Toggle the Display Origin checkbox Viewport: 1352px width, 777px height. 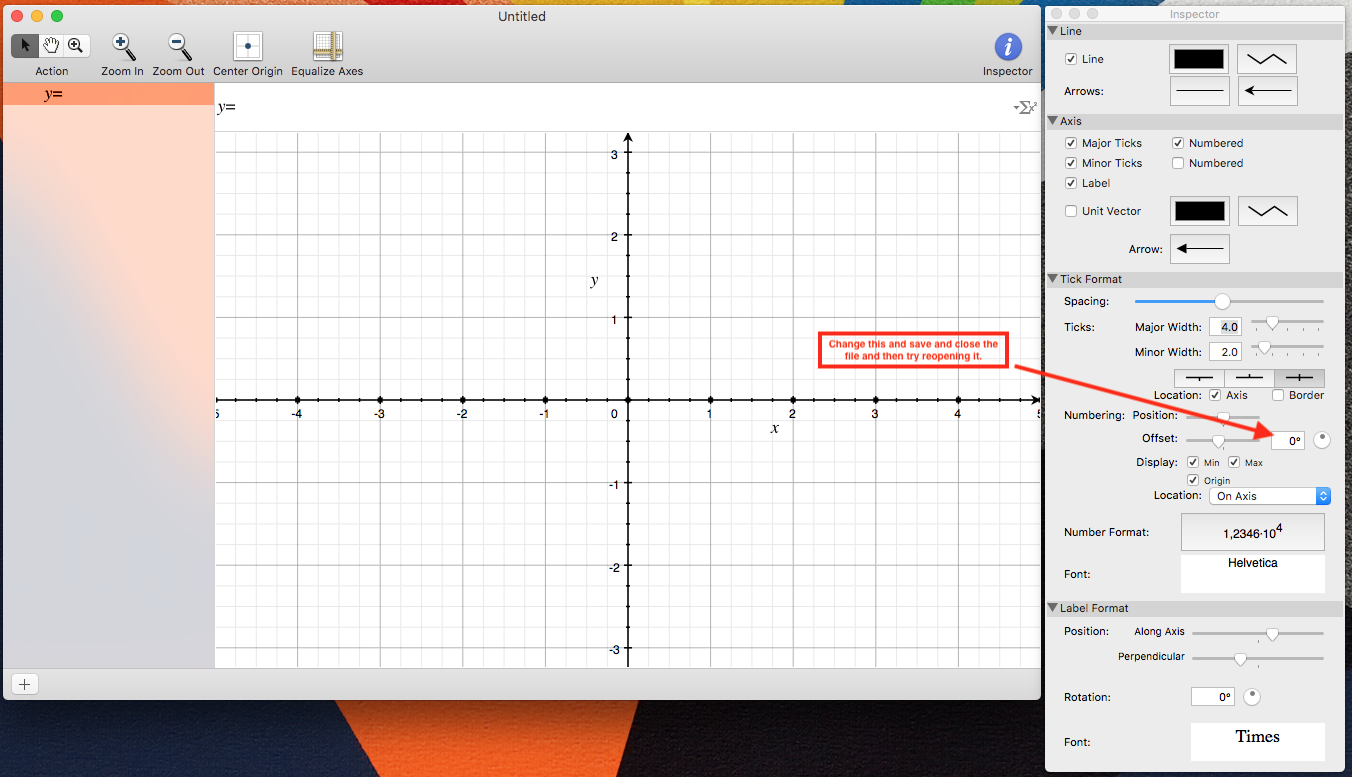1193,480
